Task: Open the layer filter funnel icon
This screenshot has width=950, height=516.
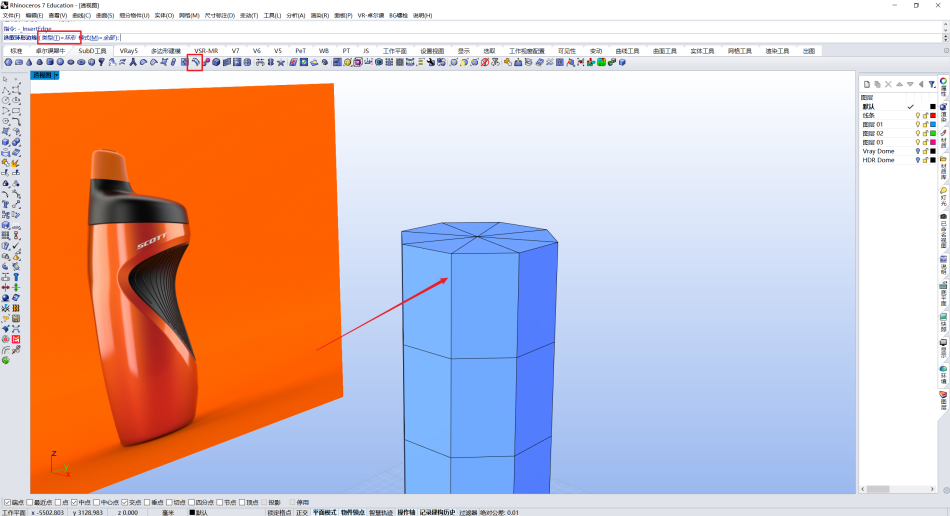Action: tap(932, 85)
